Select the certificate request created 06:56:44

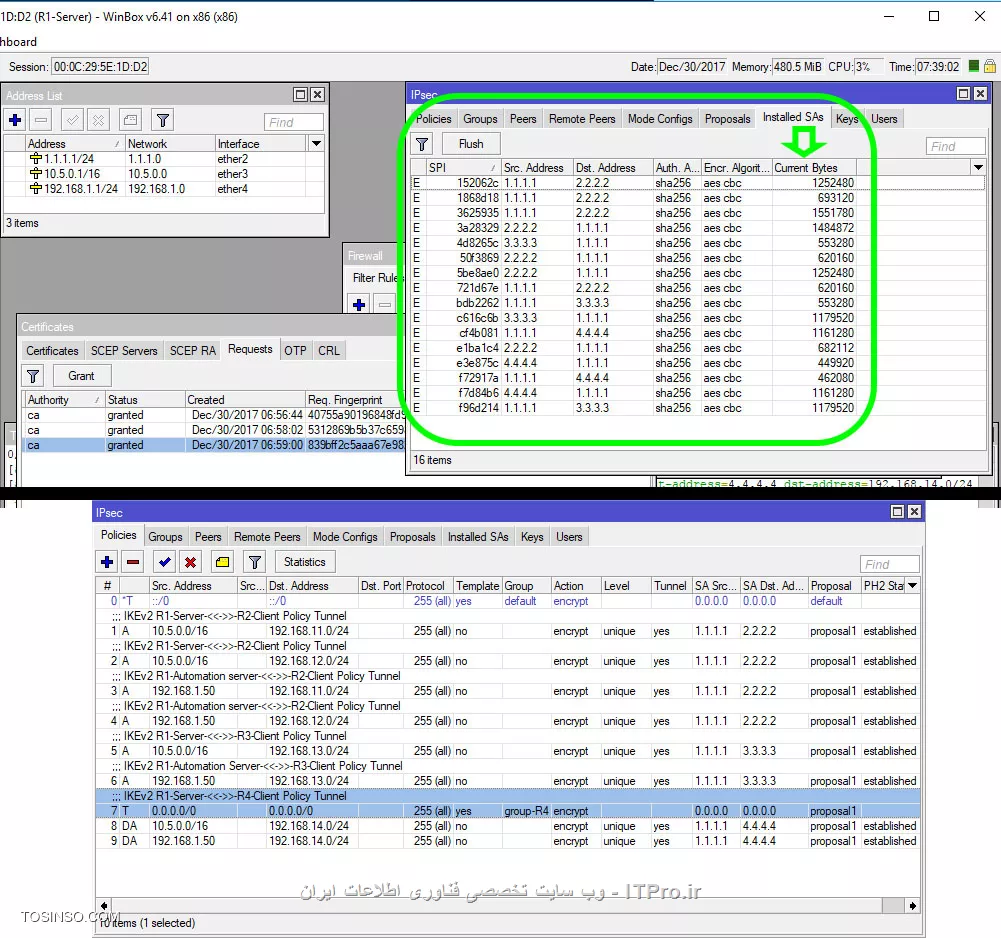pos(214,415)
